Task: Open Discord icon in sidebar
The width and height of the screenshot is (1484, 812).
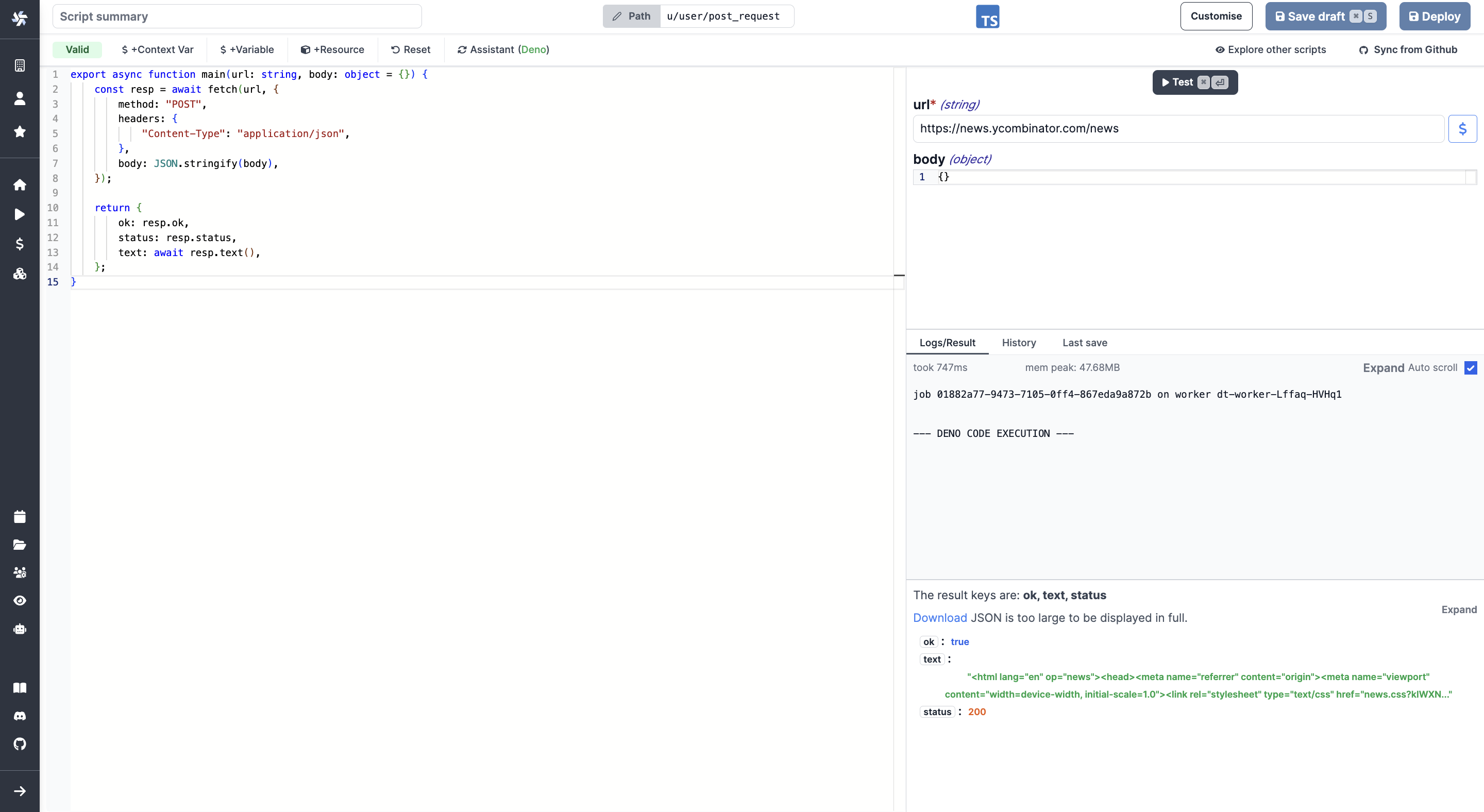Action: pos(20,716)
